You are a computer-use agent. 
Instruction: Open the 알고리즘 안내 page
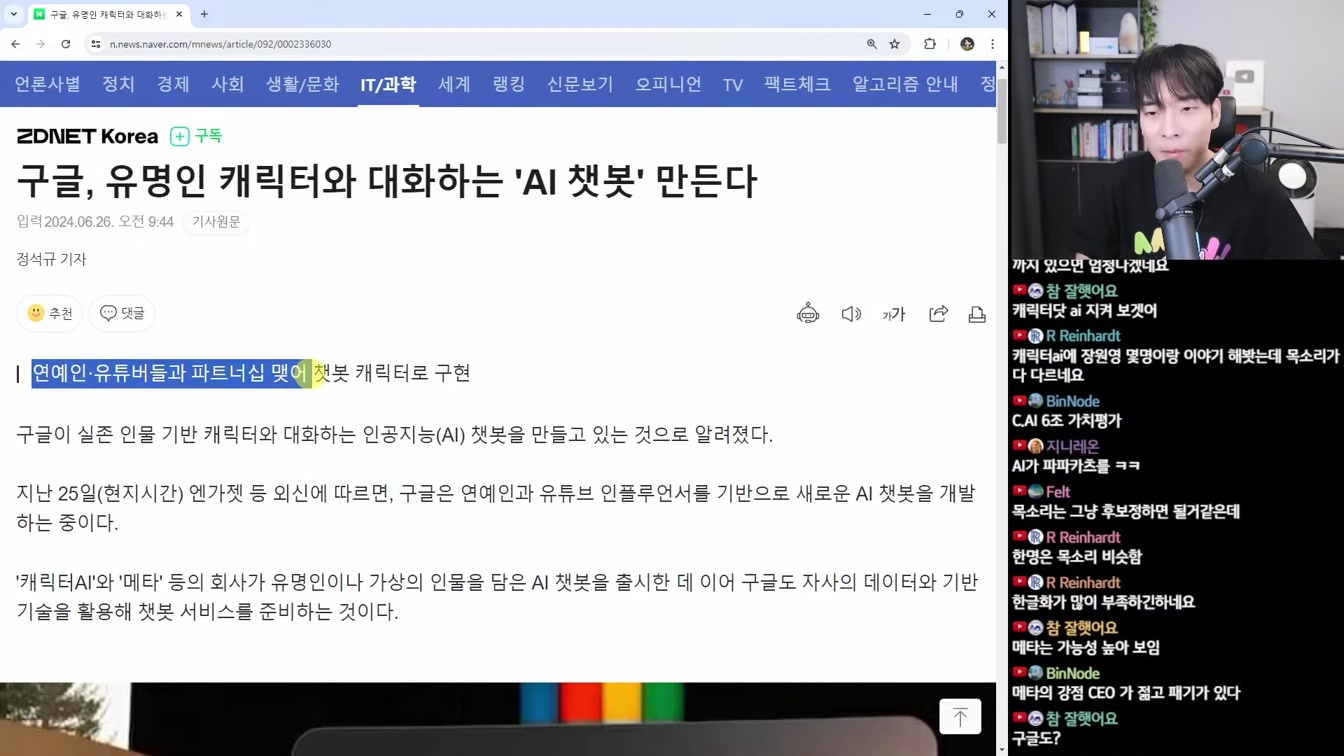point(905,85)
